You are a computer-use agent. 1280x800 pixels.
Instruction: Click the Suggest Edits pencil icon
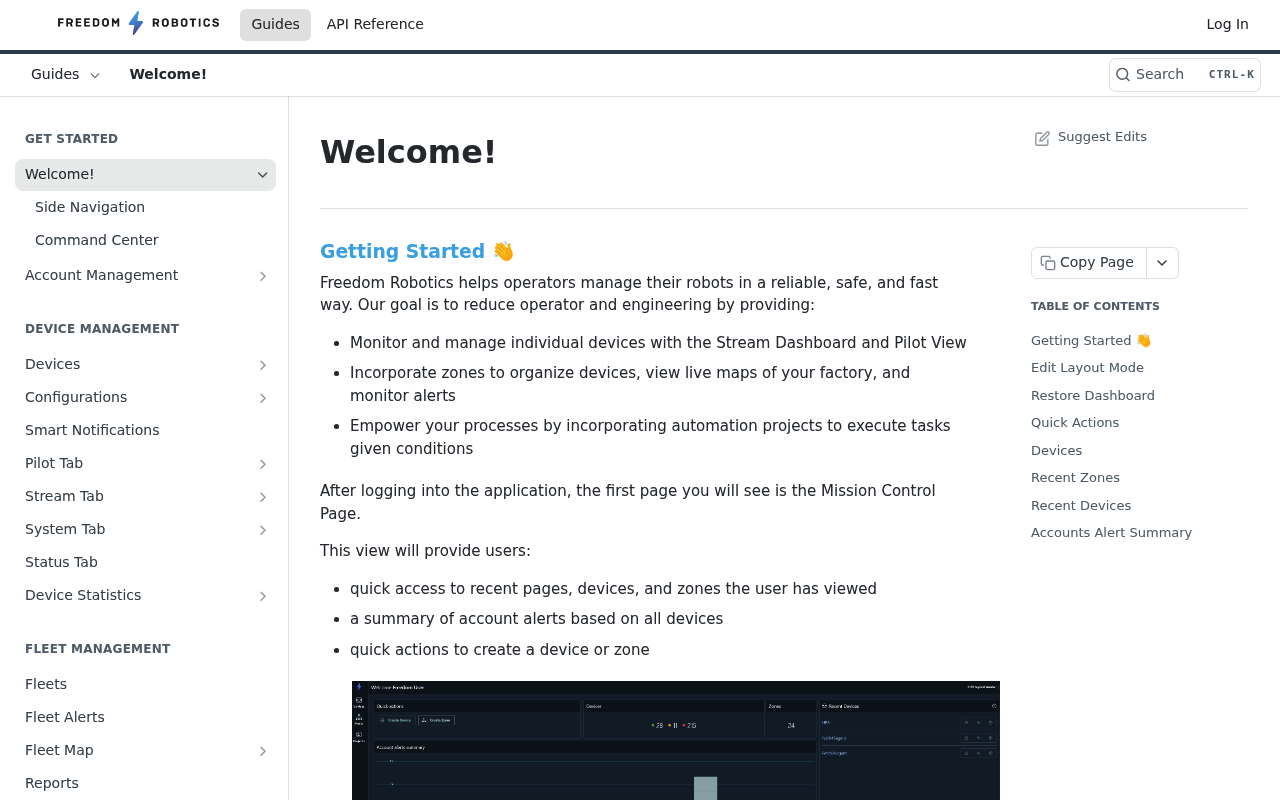[1042, 138]
